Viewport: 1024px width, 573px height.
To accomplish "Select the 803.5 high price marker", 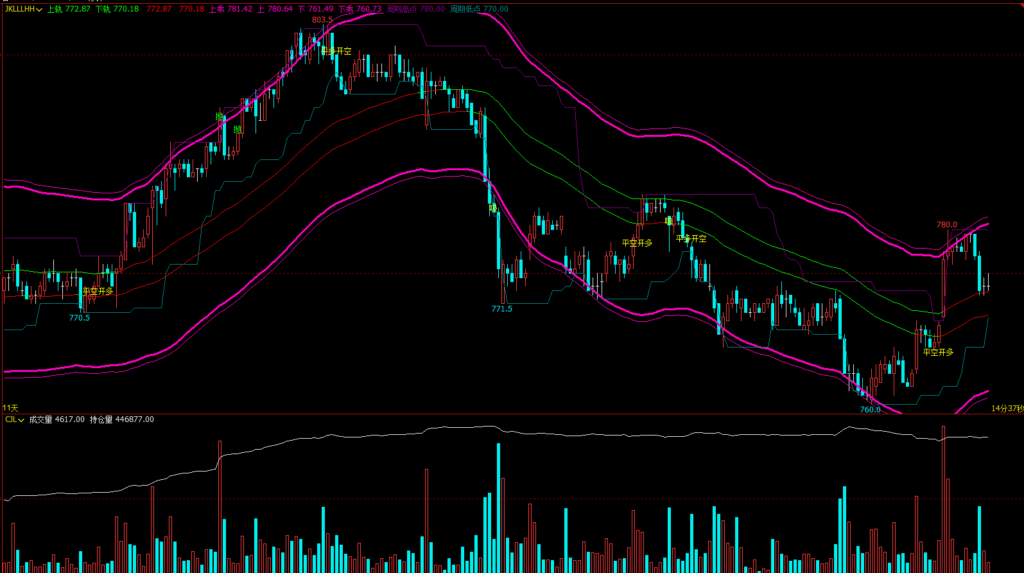I will click(x=322, y=19).
